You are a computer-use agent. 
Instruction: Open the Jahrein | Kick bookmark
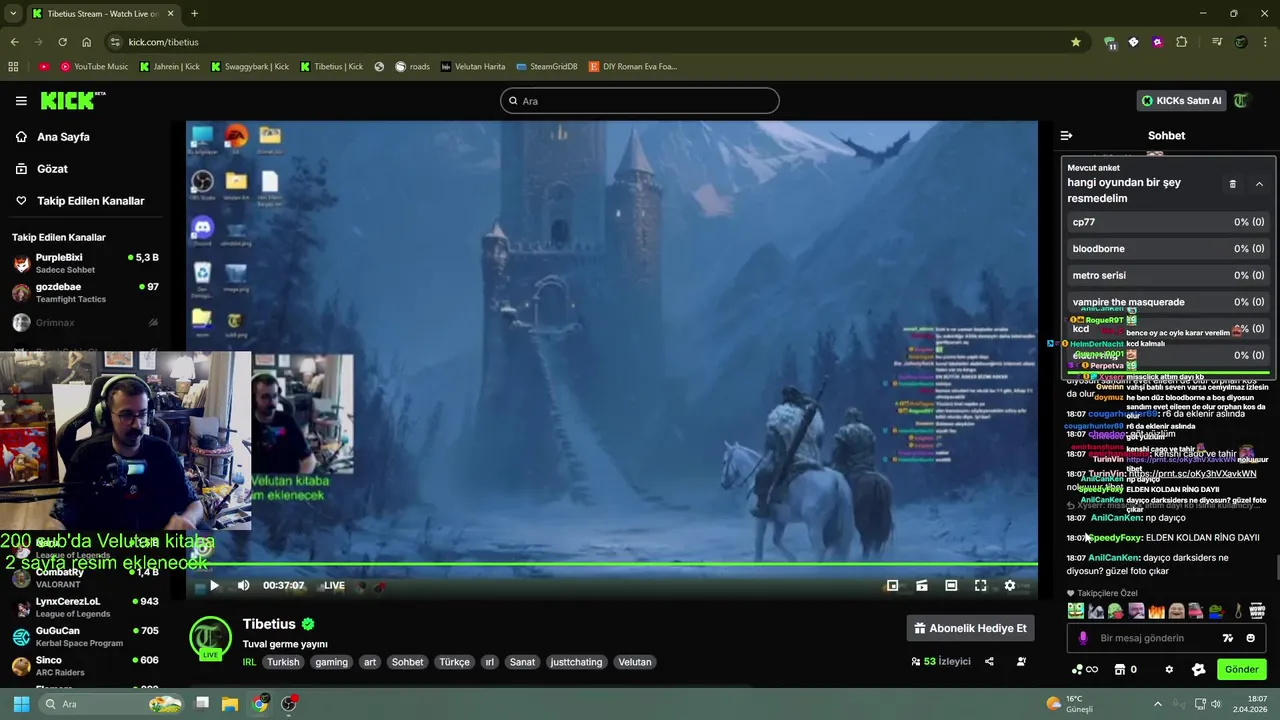pyautogui.click(x=169, y=67)
